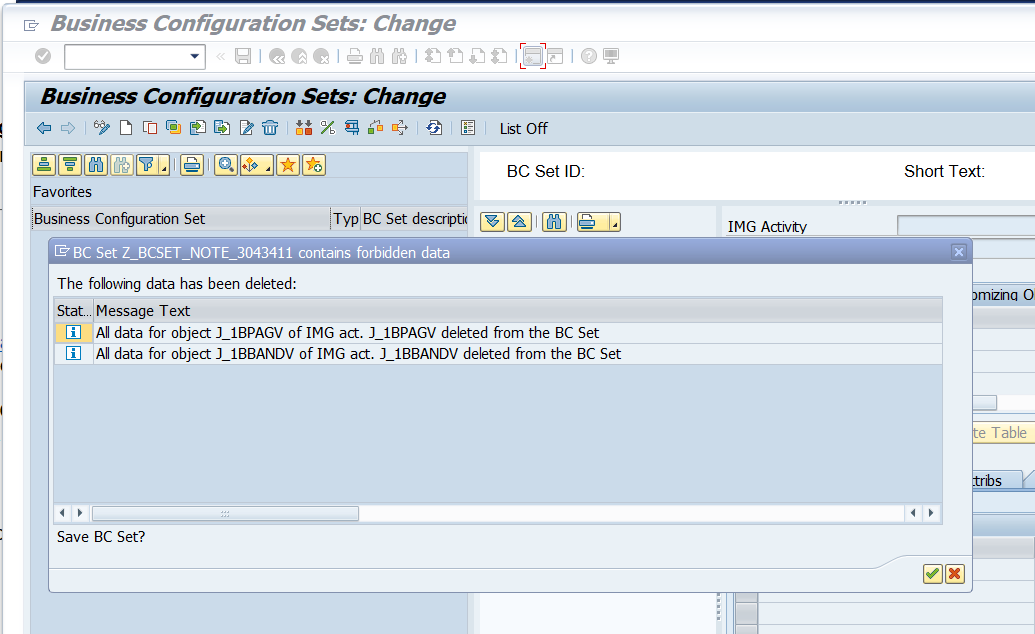1035x634 pixels.
Task: Click the standard toolbar Find binoculars icon
Action: point(377,56)
